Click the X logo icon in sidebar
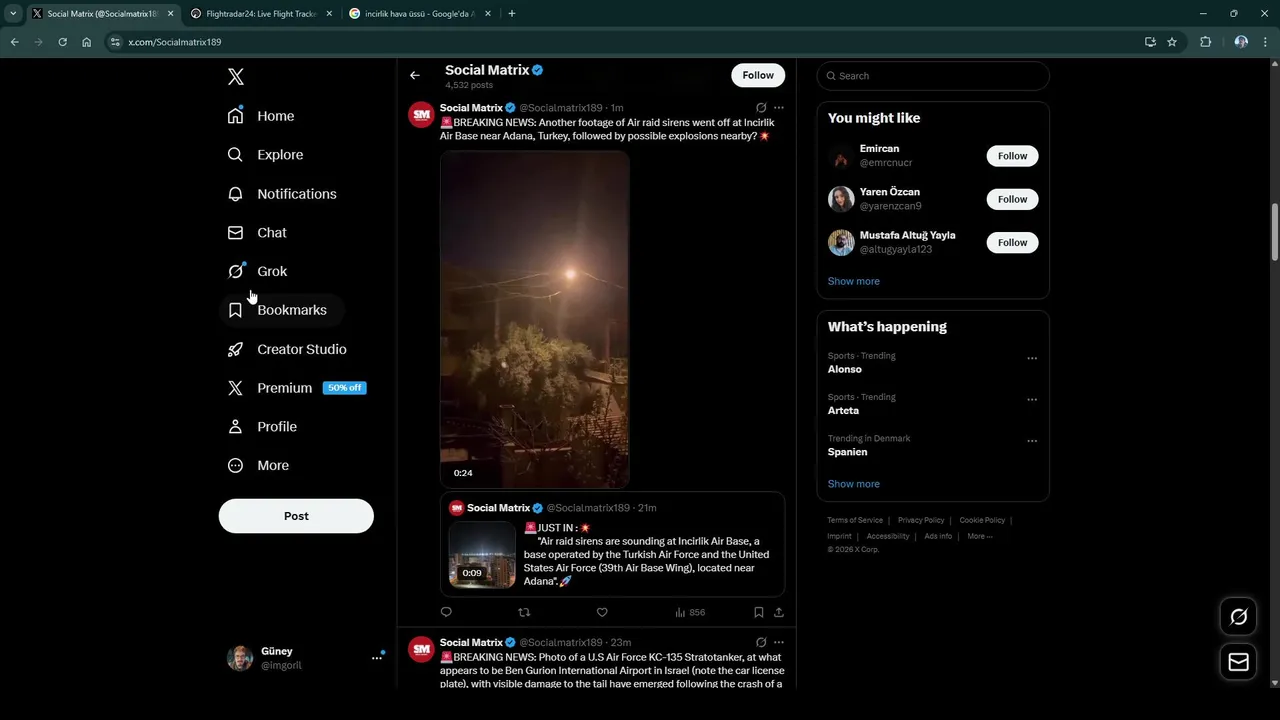The height and width of the screenshot is (720, 1280). point(236,77)
